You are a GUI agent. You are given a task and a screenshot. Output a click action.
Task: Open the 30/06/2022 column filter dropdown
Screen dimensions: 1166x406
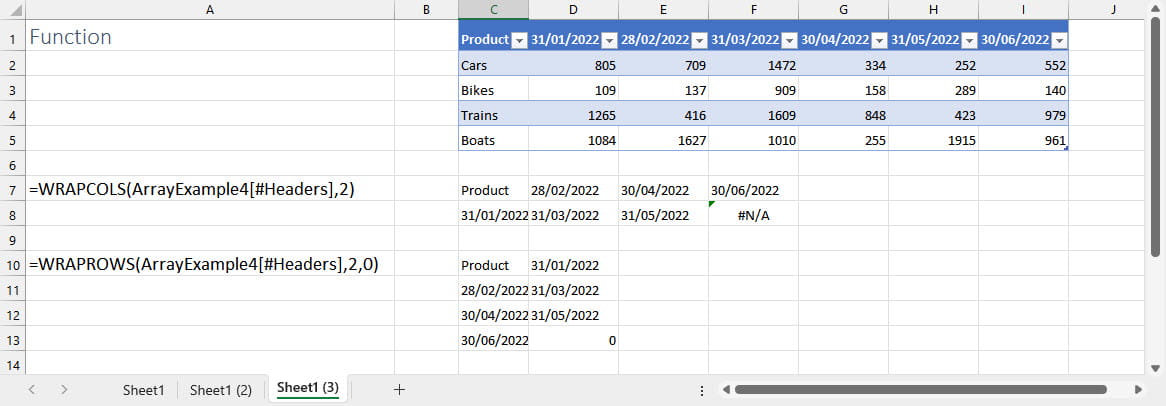(x=1058, y=40)
